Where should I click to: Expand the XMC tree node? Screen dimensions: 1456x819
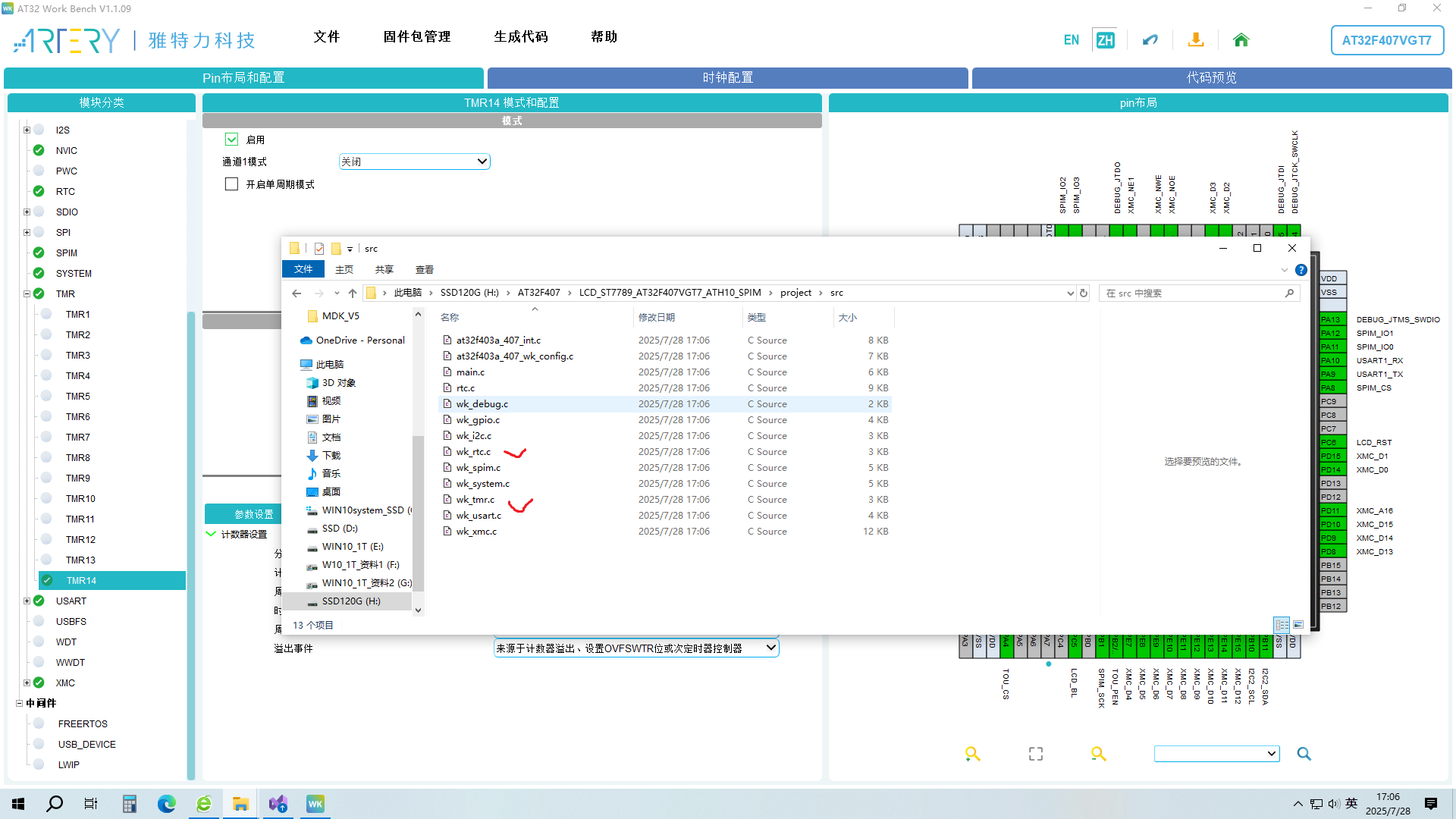point(27,682)
